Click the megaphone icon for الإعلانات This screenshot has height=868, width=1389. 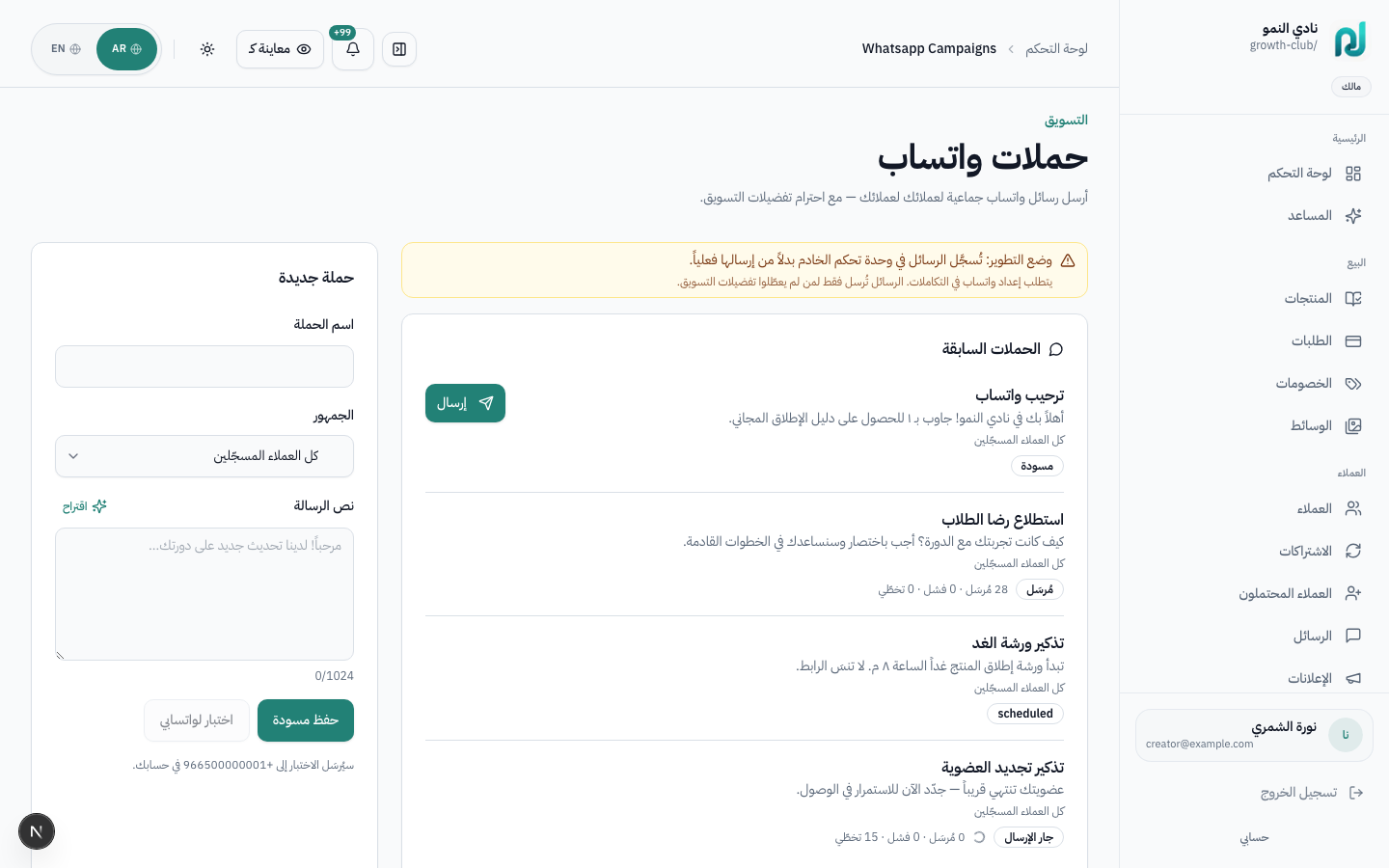point(1353,679)
